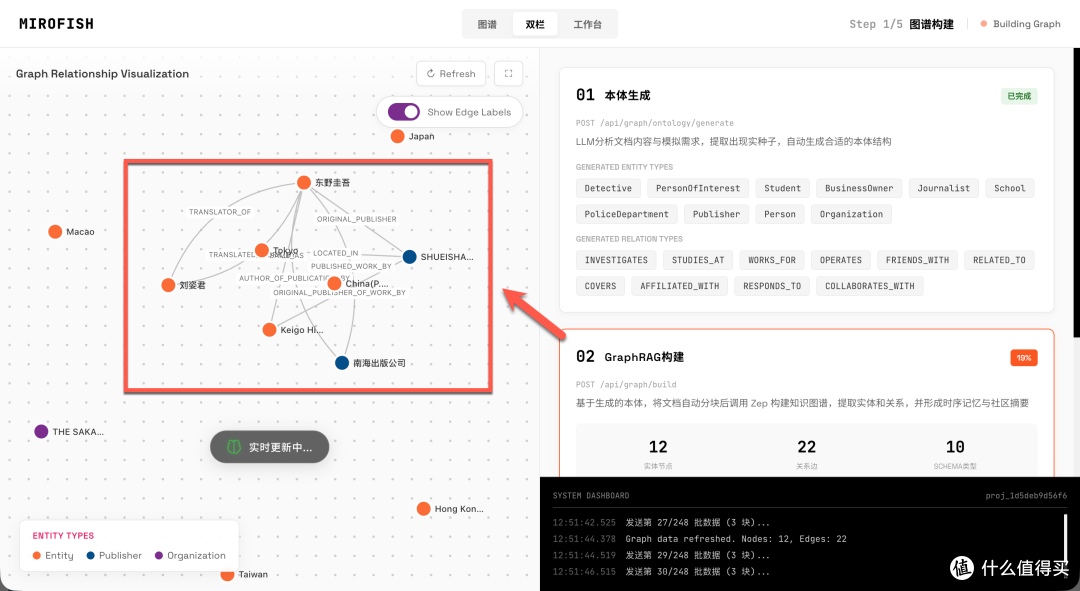The width and height of the screenshot is (1080, 591).
Task: Click the 已完成 status badge
Action: 1019,96
